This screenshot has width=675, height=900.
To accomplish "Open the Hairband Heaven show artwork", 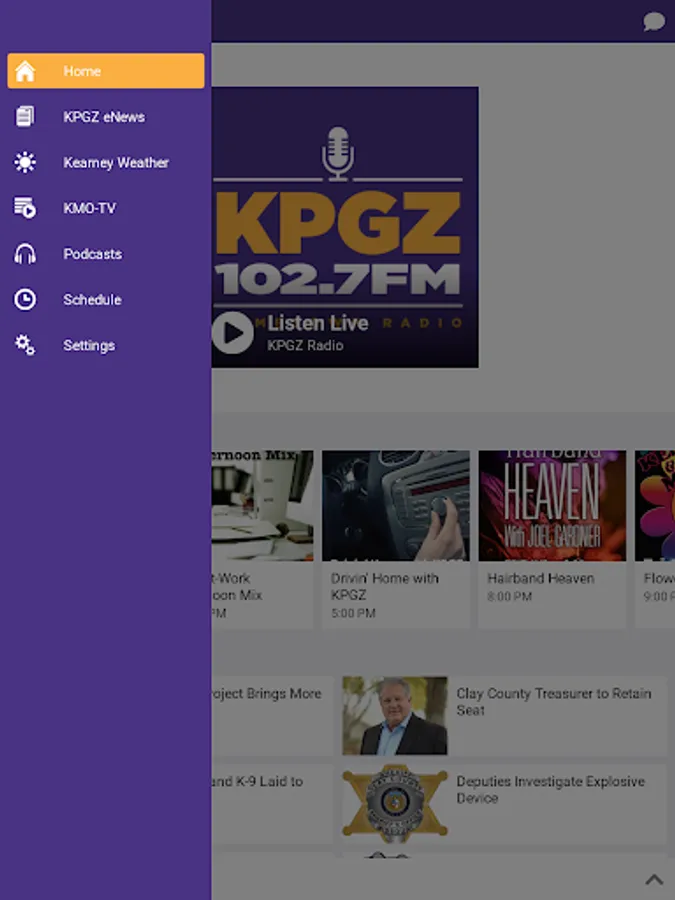I will pos(552,506).
